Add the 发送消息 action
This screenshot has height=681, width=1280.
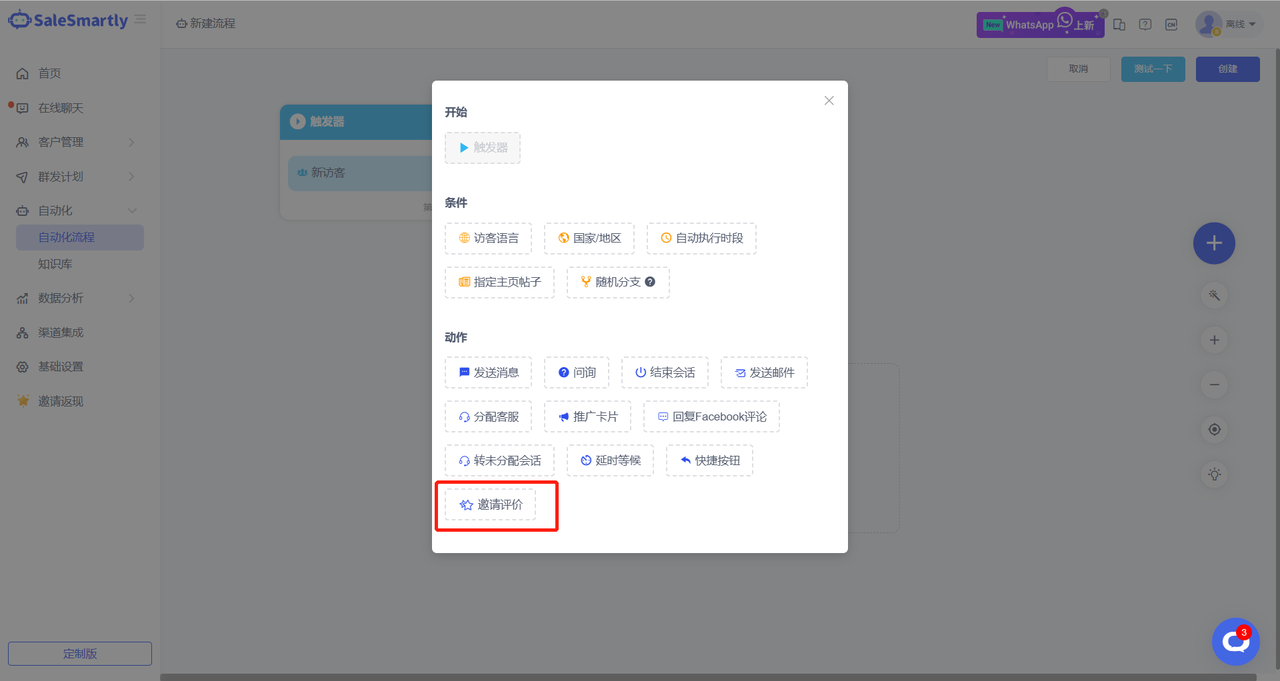coord(488,373)
